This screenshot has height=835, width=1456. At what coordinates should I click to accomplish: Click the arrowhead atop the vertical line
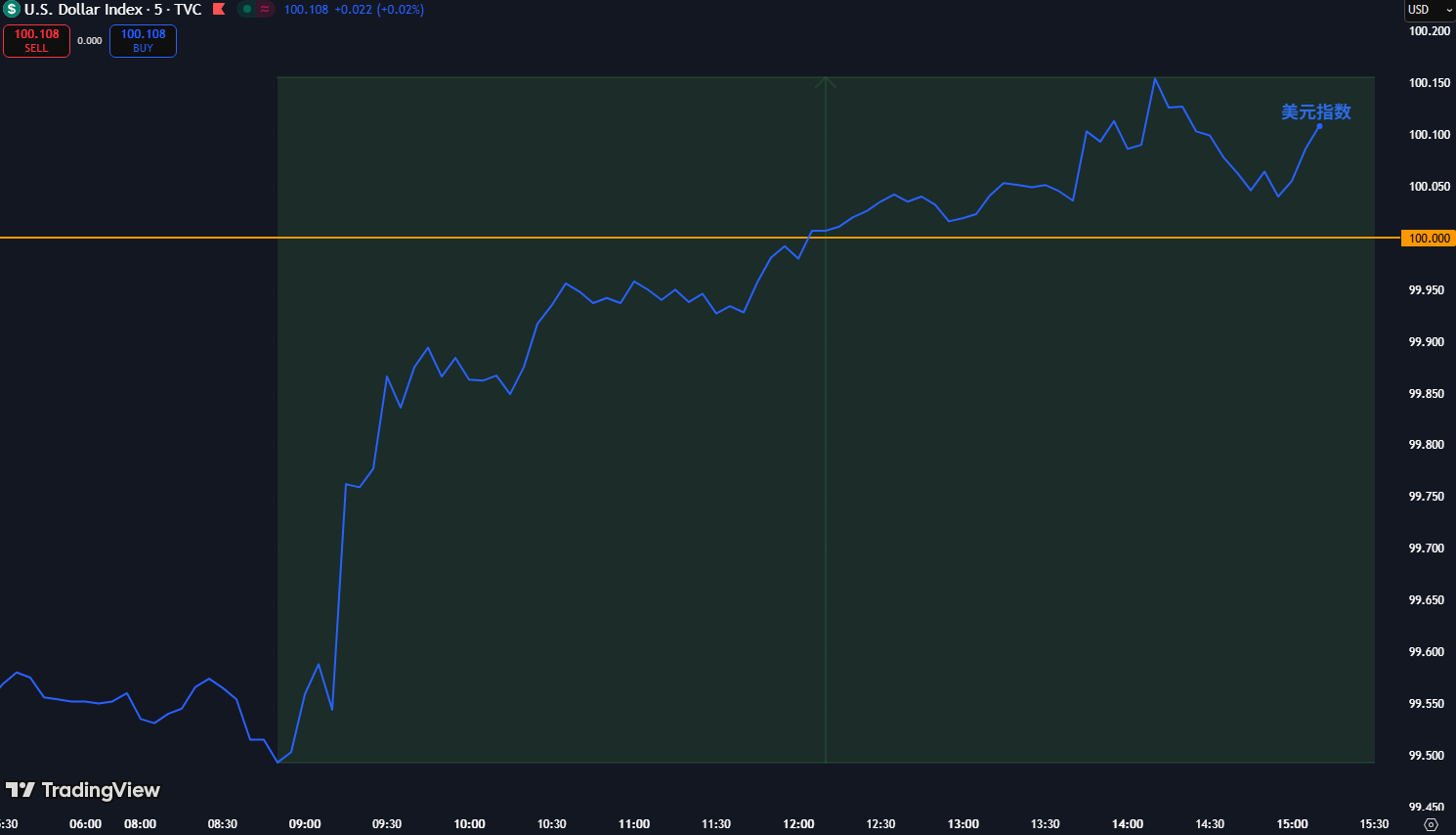click(826, 83)
